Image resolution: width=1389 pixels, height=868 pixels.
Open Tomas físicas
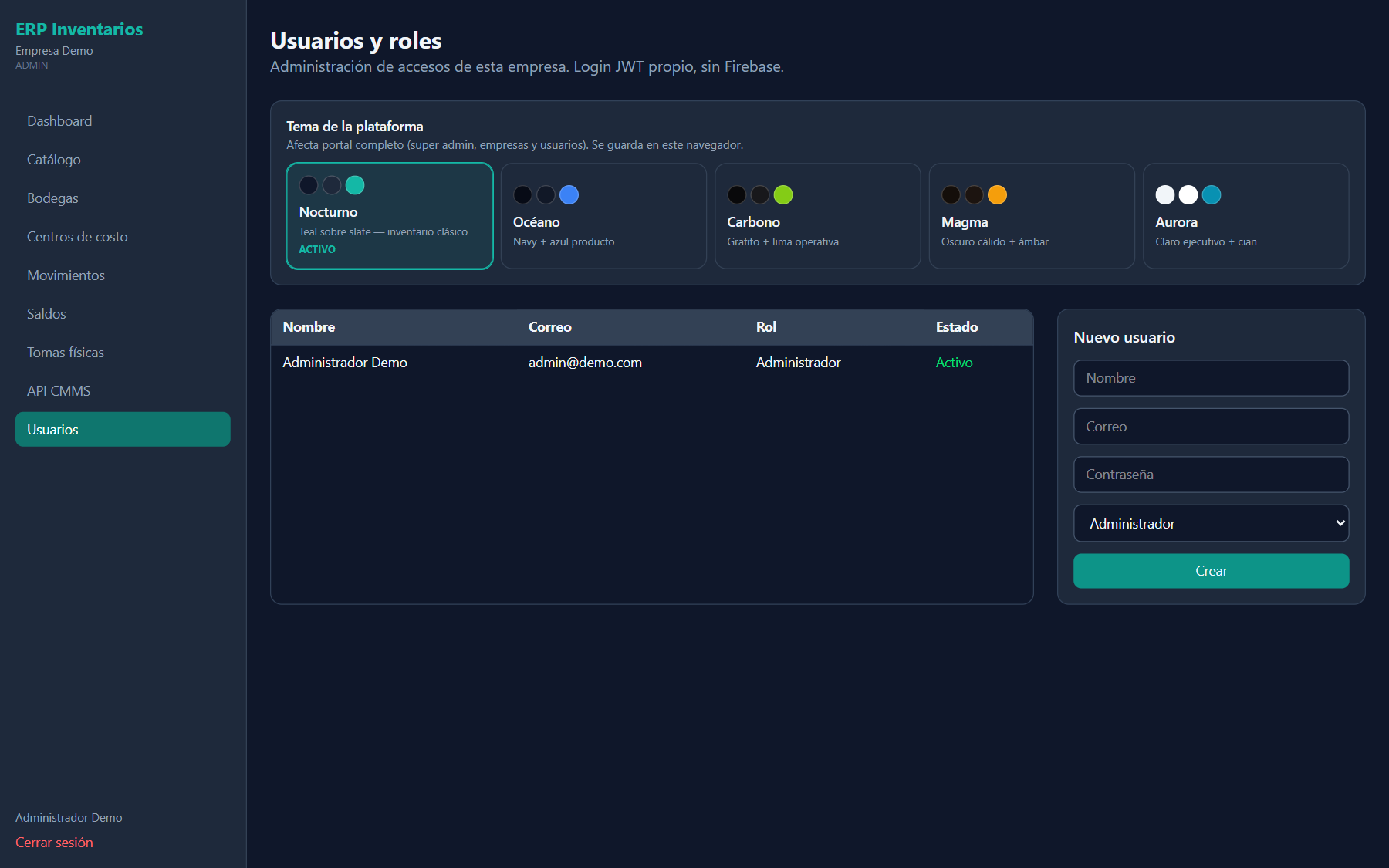point(123,353)
